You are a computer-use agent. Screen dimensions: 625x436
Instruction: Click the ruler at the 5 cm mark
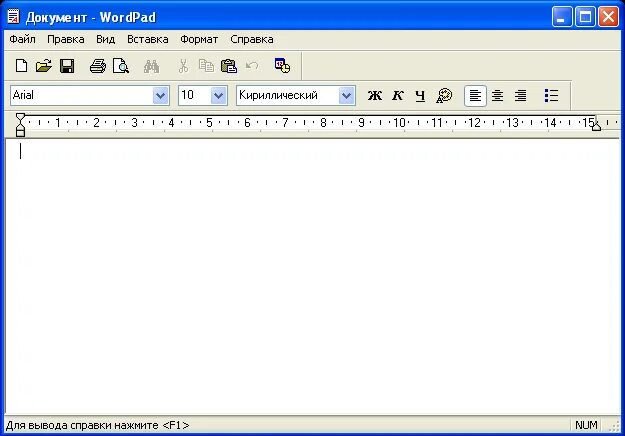(x=209, y=123)
